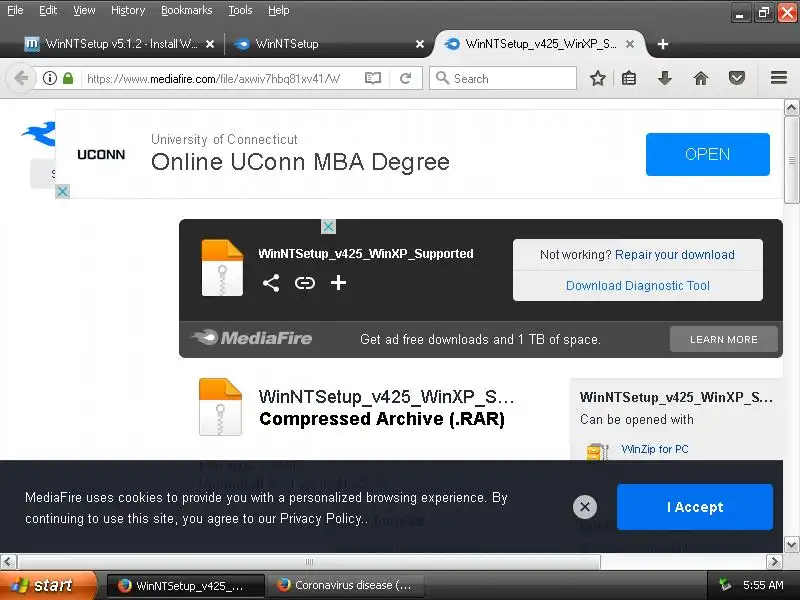Click the orange archive file icon in dark panel
Image resolution: width=800 pixels, height=600 pixels.
(x=222, y=267)
